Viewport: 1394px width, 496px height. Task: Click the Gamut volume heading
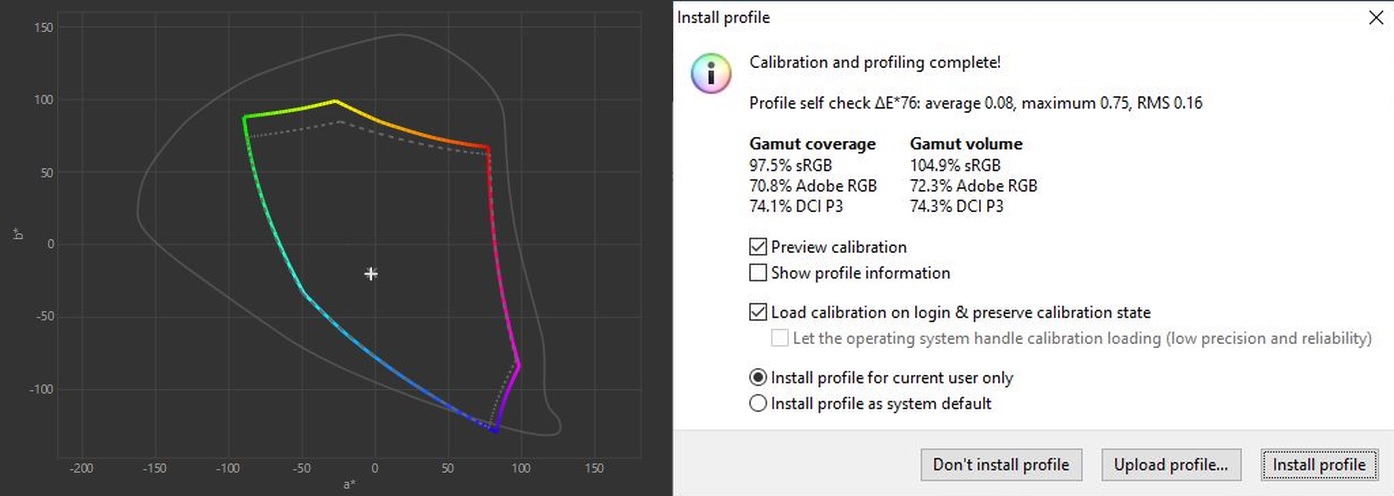(966, 144)
